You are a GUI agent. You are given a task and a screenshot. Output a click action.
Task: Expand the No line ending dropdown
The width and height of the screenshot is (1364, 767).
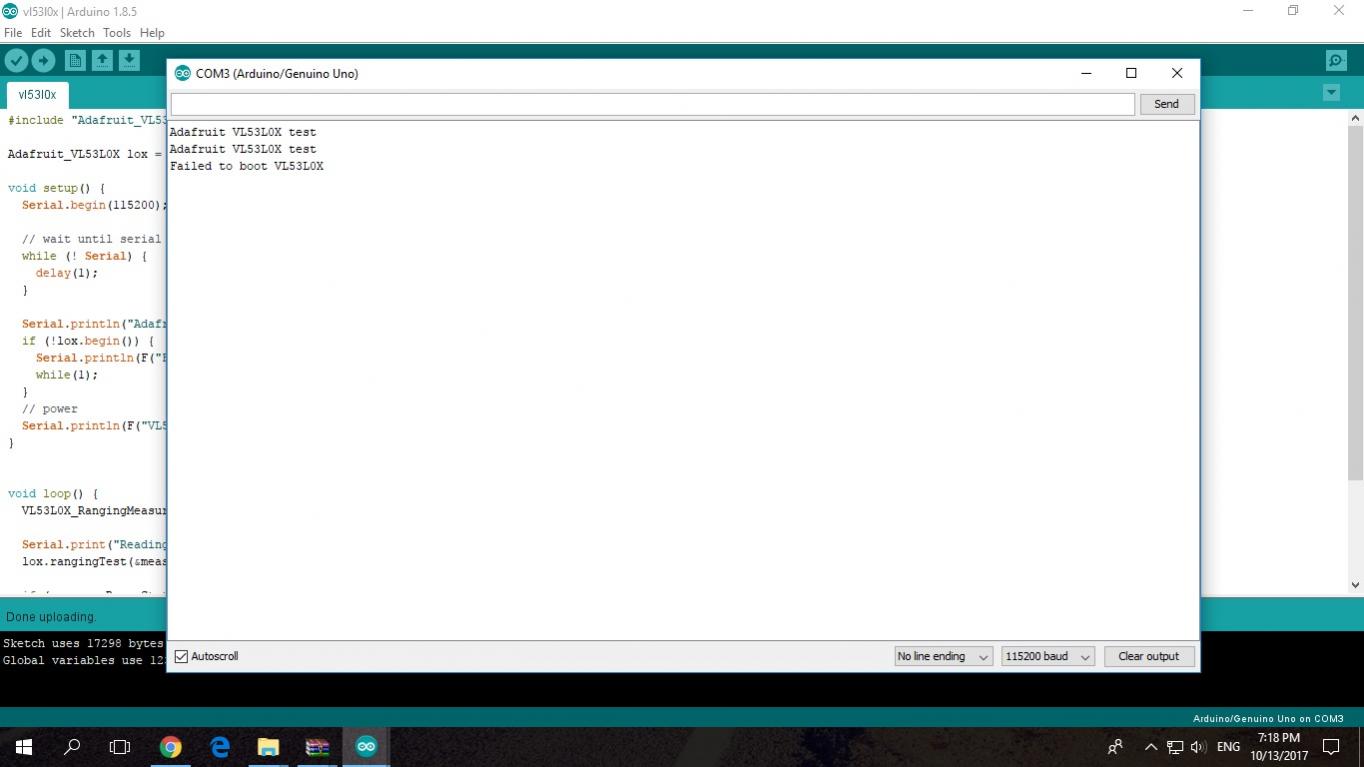[x=943, y=657]
